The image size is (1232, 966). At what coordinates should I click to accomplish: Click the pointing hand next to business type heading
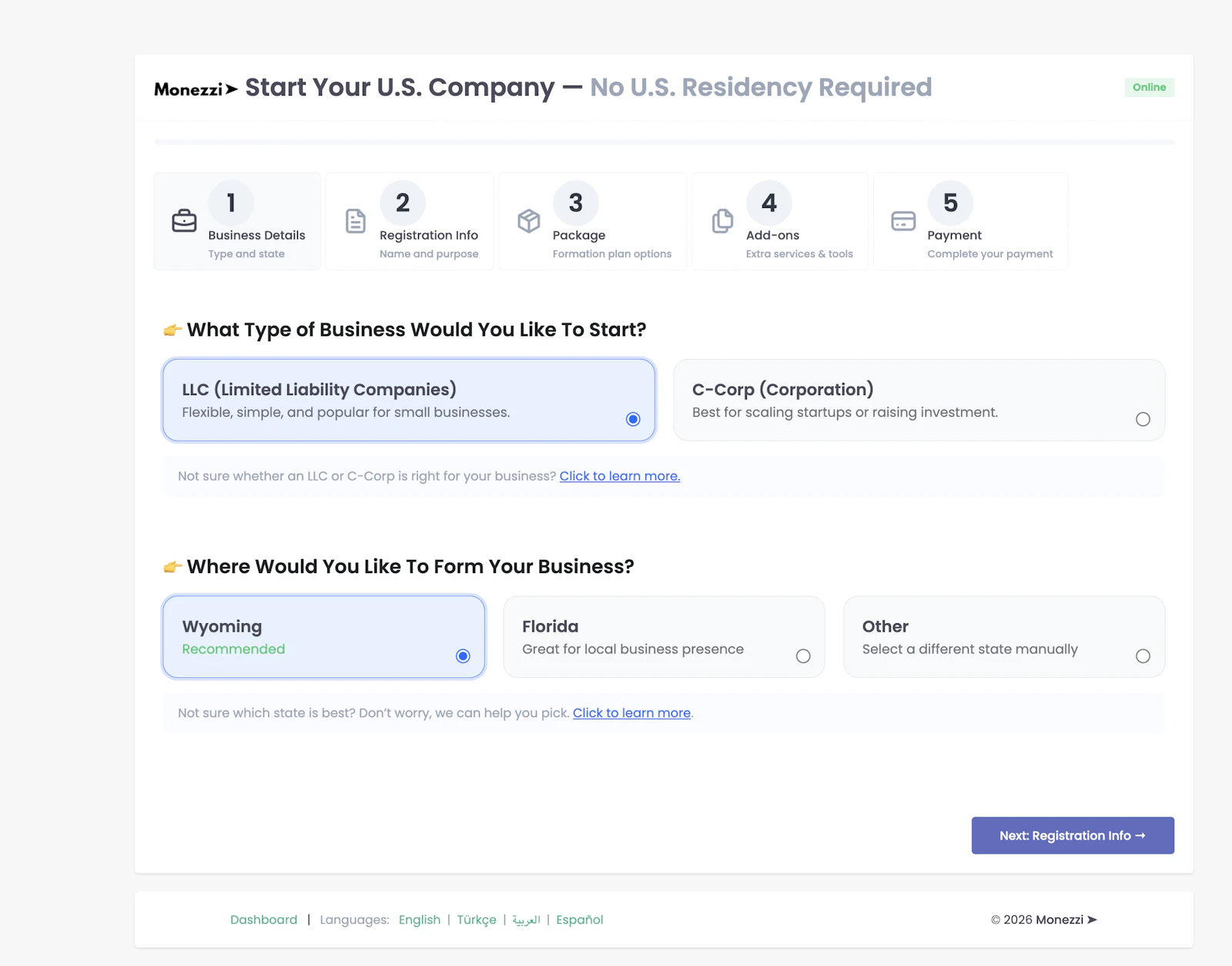(x=172, y=330)
